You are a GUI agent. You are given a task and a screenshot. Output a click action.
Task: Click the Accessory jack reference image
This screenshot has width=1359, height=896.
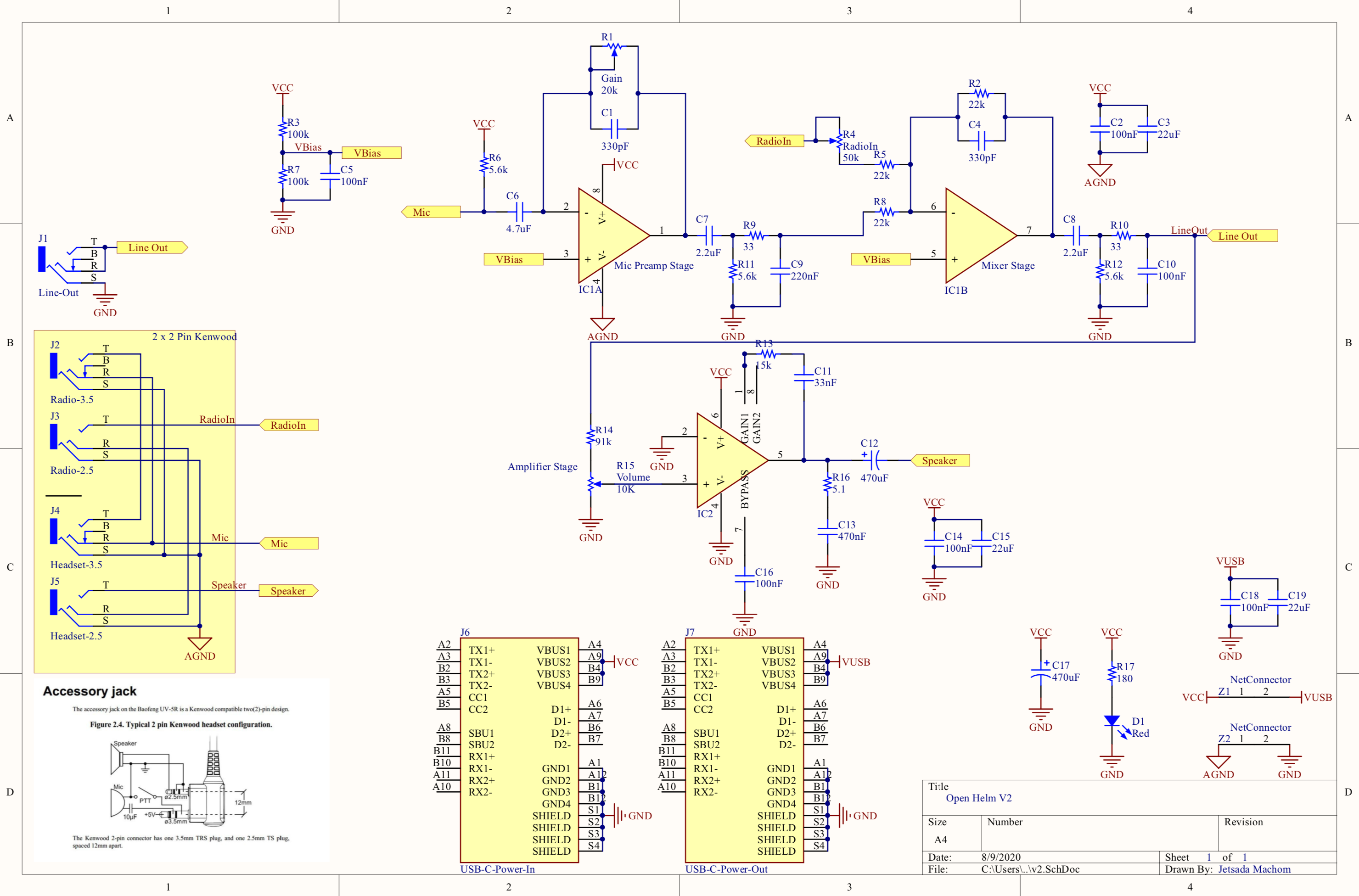(181, 770)
